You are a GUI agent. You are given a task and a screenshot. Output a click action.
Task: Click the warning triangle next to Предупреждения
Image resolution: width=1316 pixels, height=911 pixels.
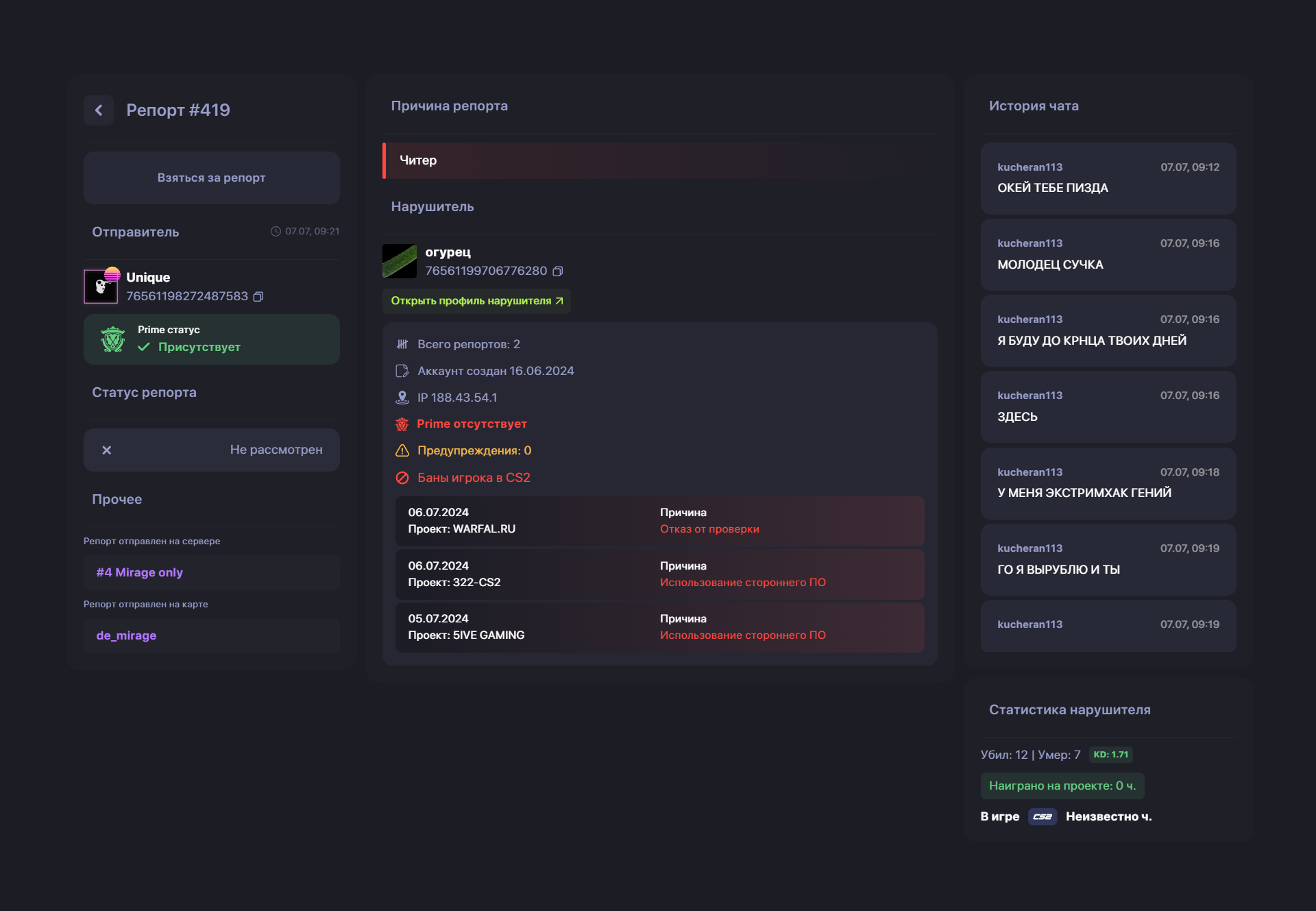[403, 450]
